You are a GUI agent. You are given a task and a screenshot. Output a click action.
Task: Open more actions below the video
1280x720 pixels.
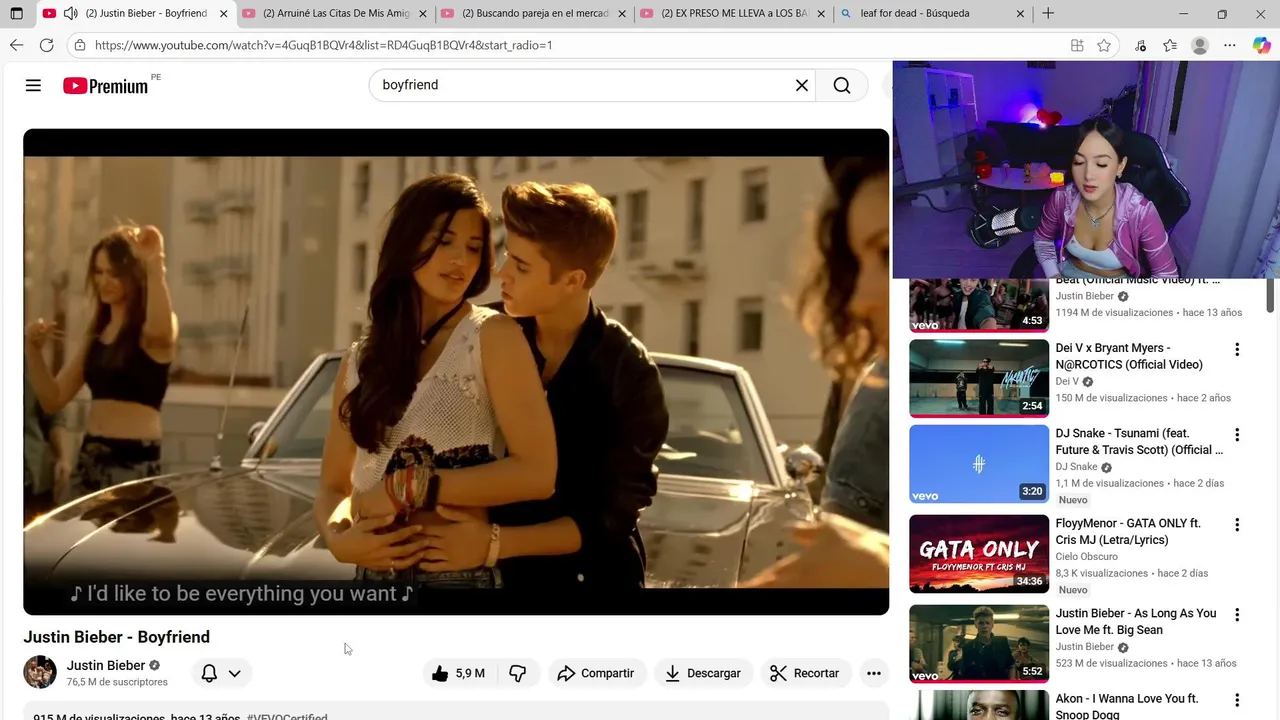click(x=873, y=673)
